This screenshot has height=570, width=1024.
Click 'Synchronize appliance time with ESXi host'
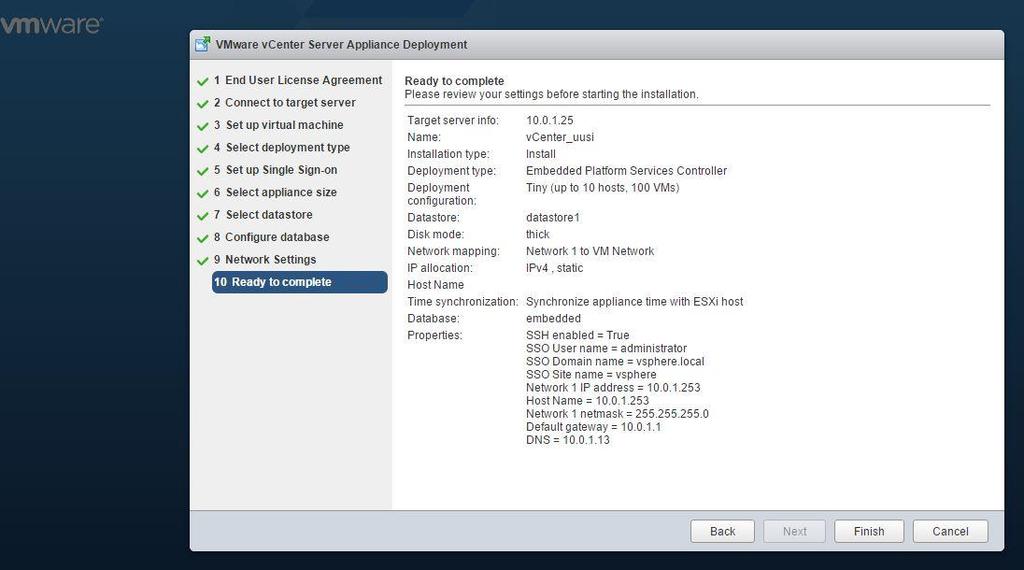pyautogui.click(x=634, y=302)
